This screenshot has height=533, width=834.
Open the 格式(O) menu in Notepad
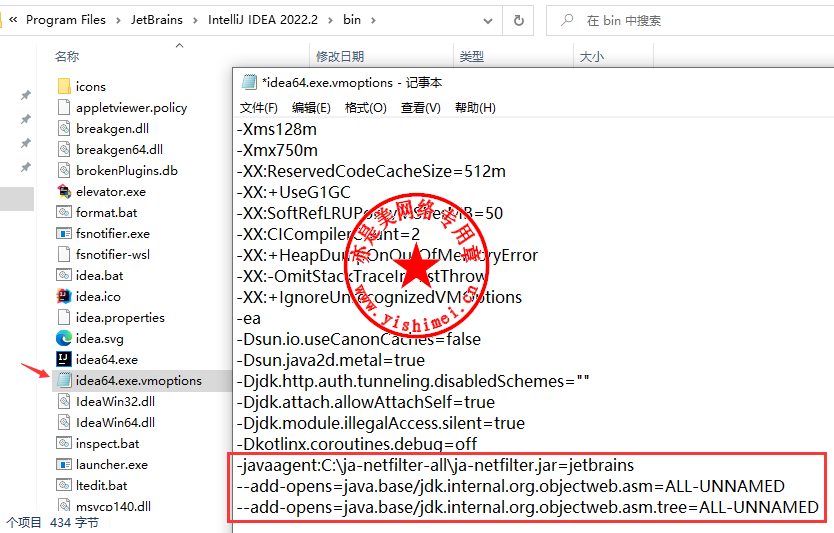click(x=365, y=108)
